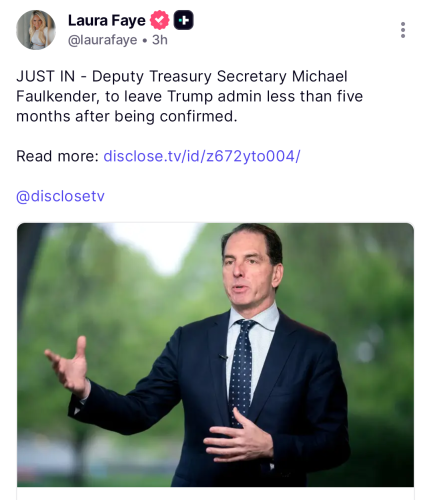Open the three-dot post options menu
431x500 pixels.
[403, 30]
